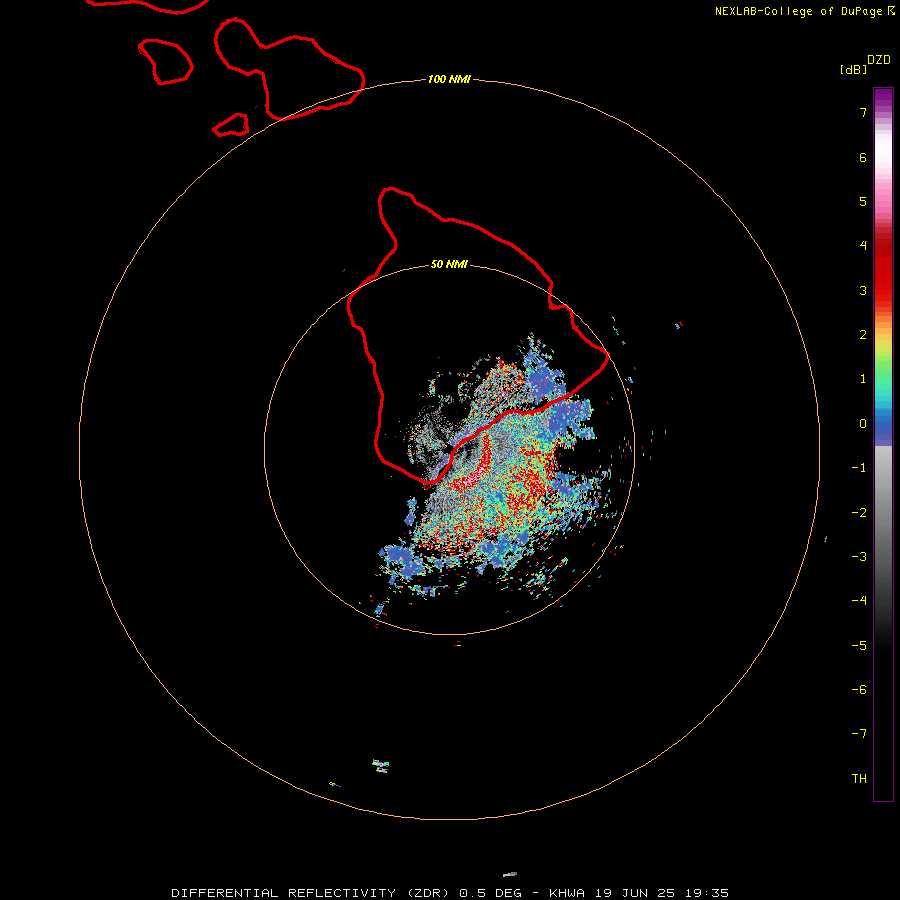This screenshot has width=900, height=900.
Task: Click the 1 value on the color scale
Action: [863, 379]
